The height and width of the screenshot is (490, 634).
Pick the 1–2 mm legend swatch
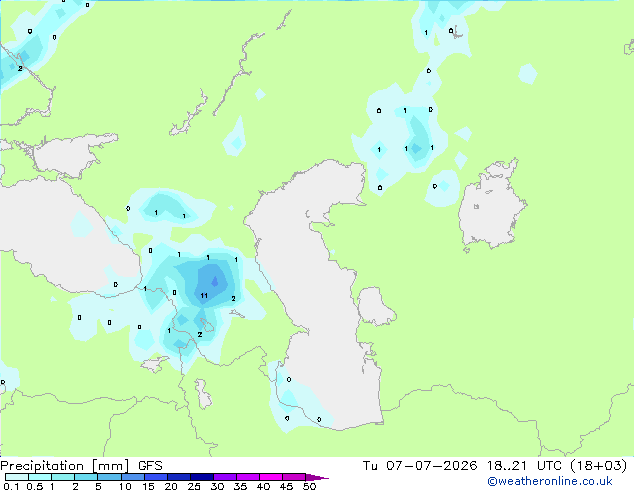pyautogui.click(x=63, y=477)
